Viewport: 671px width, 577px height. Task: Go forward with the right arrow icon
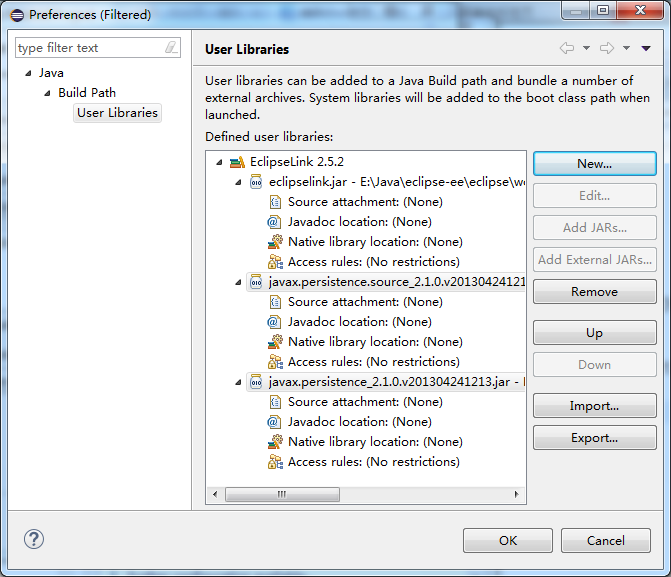point(607,48)
